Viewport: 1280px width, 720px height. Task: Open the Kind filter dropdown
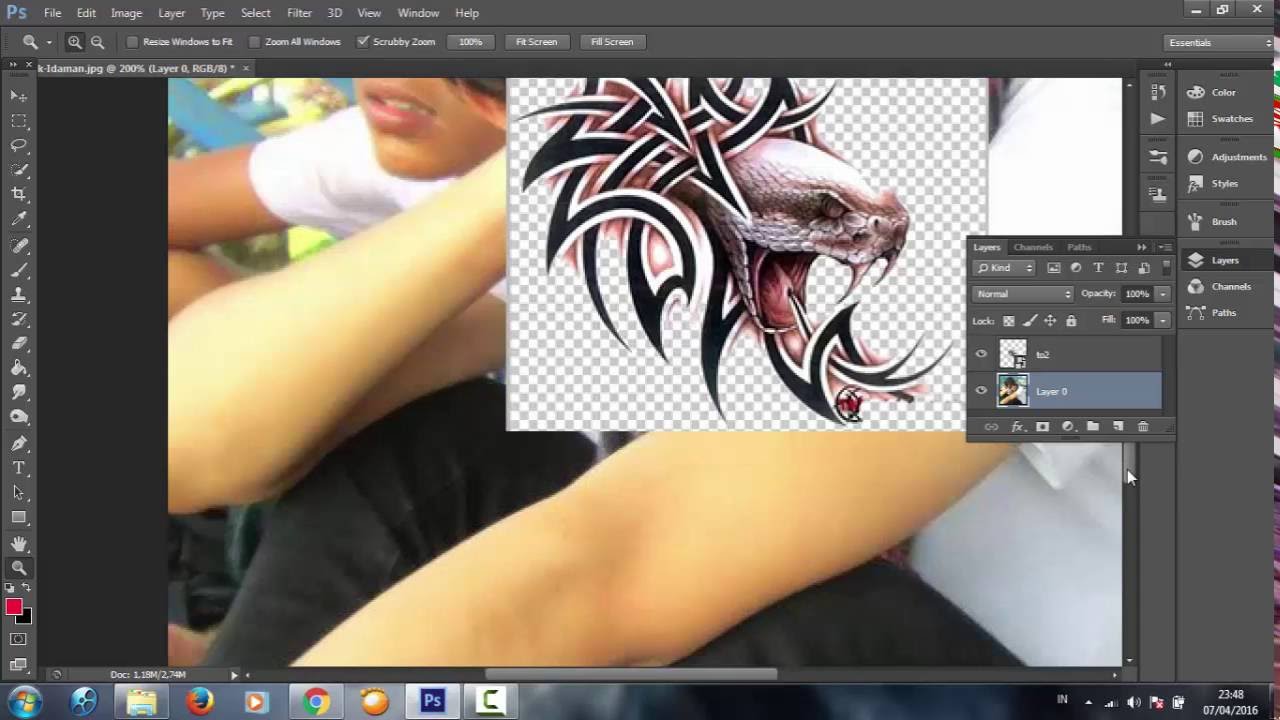(x=1005, y=268)
